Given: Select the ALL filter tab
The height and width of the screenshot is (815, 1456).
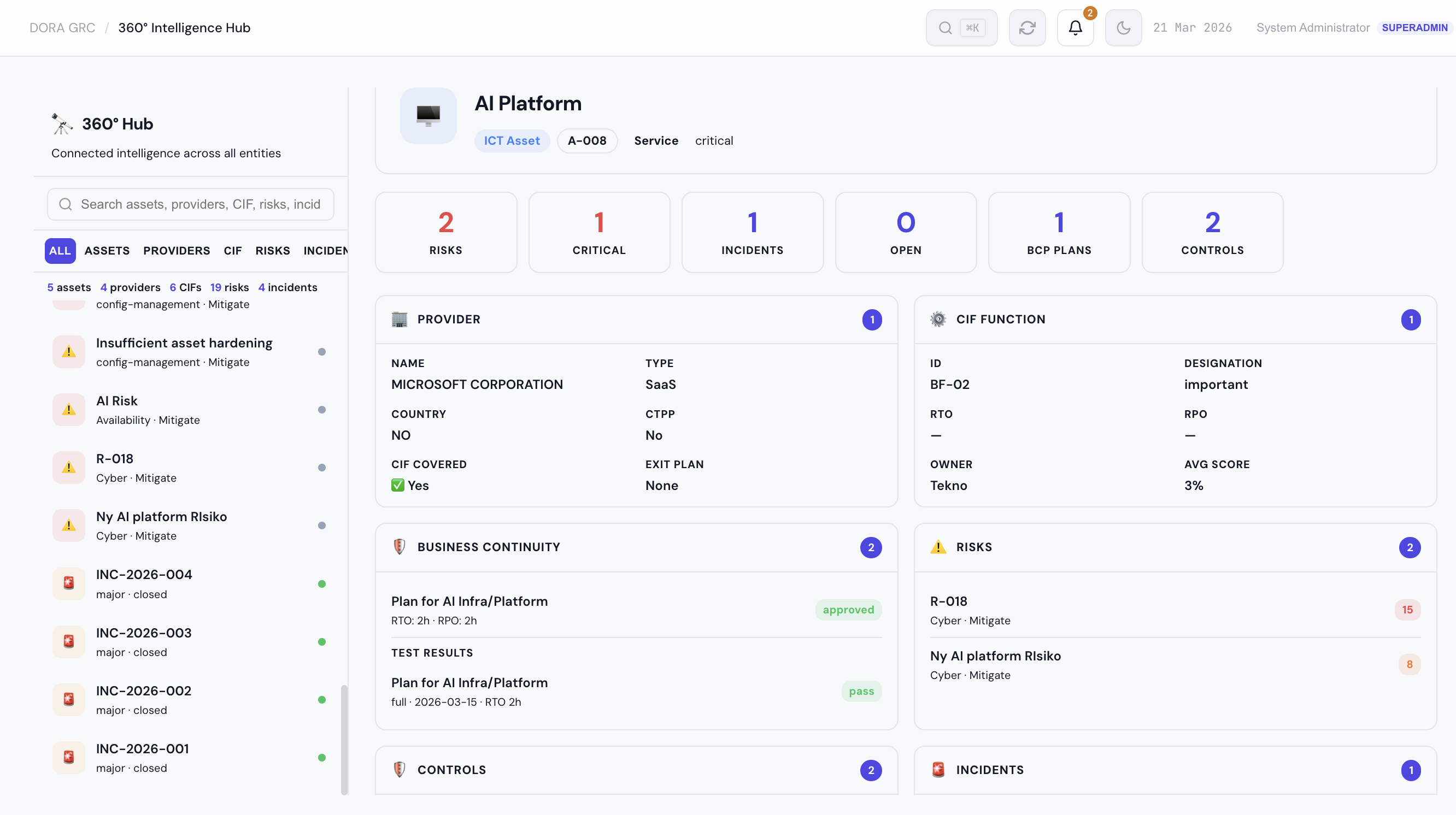Looking at the screenshot, I should tap(60, 251).
